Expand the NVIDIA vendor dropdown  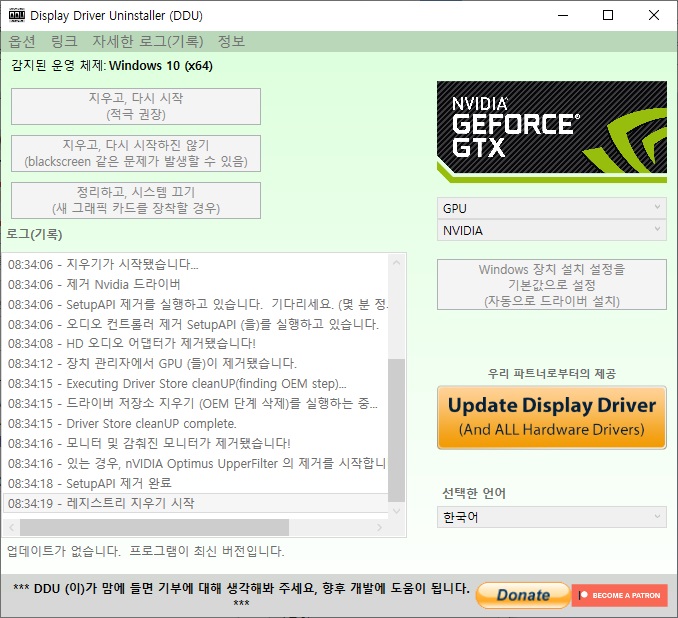click(x=552, y=231)
